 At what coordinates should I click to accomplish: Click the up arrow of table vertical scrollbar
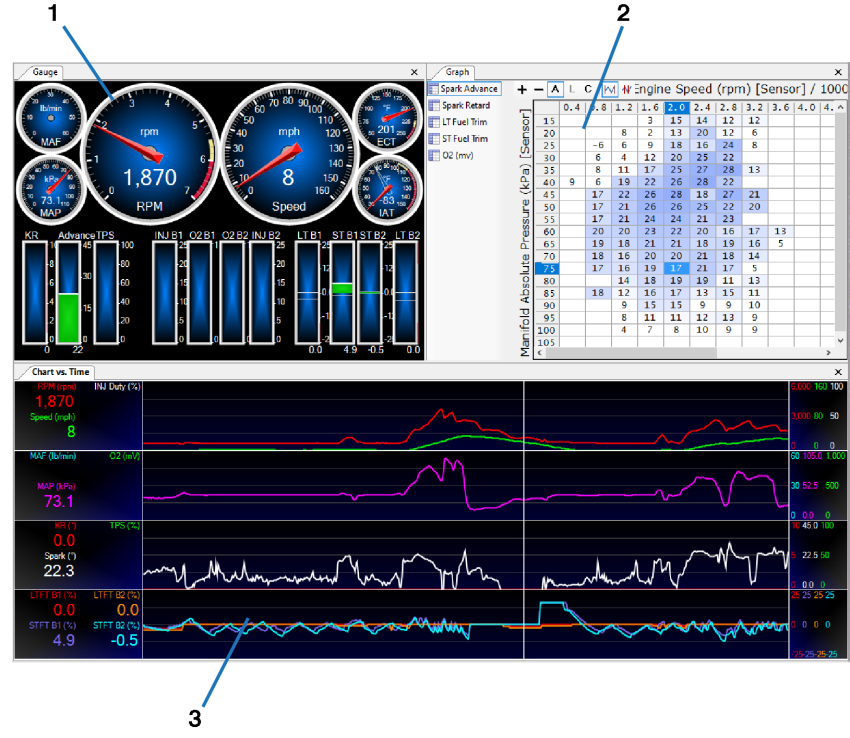(x=841, y=107)
